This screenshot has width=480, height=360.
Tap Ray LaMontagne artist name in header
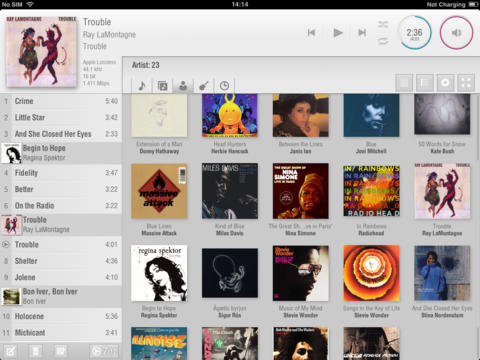[109, 34]
